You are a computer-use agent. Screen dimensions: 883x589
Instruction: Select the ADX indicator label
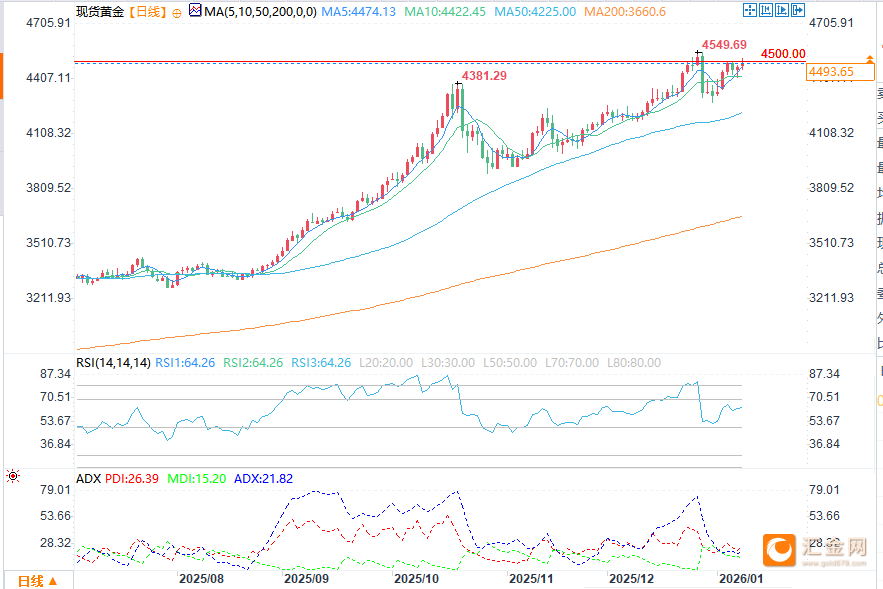click(88, 479)
